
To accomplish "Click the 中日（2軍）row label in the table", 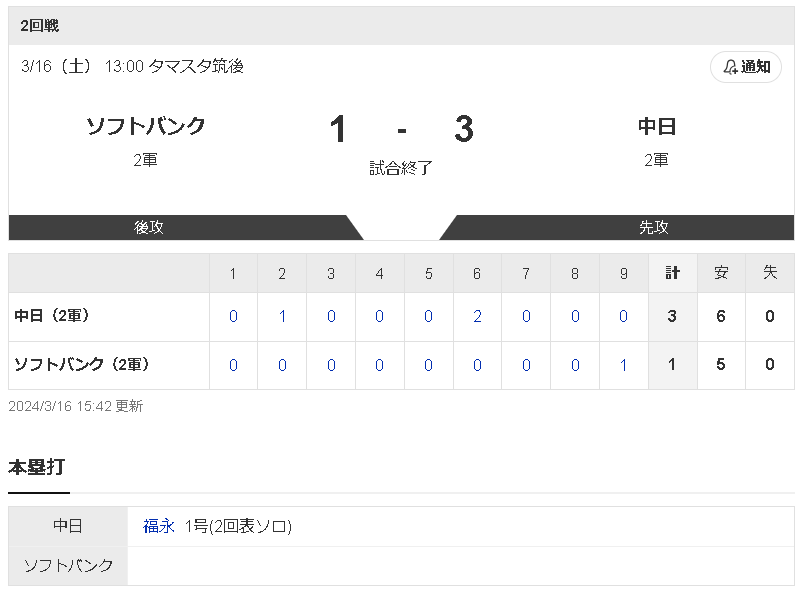I will pos(52,316).
